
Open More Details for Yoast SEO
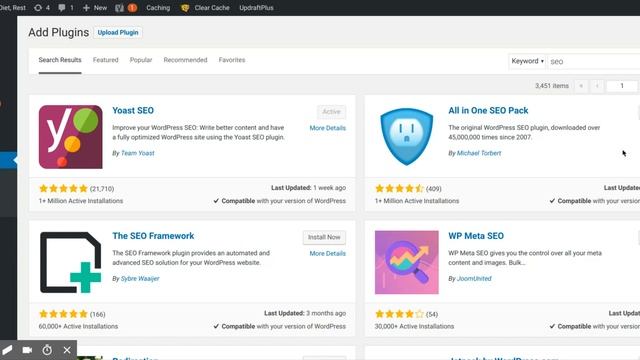coord(327,128)
